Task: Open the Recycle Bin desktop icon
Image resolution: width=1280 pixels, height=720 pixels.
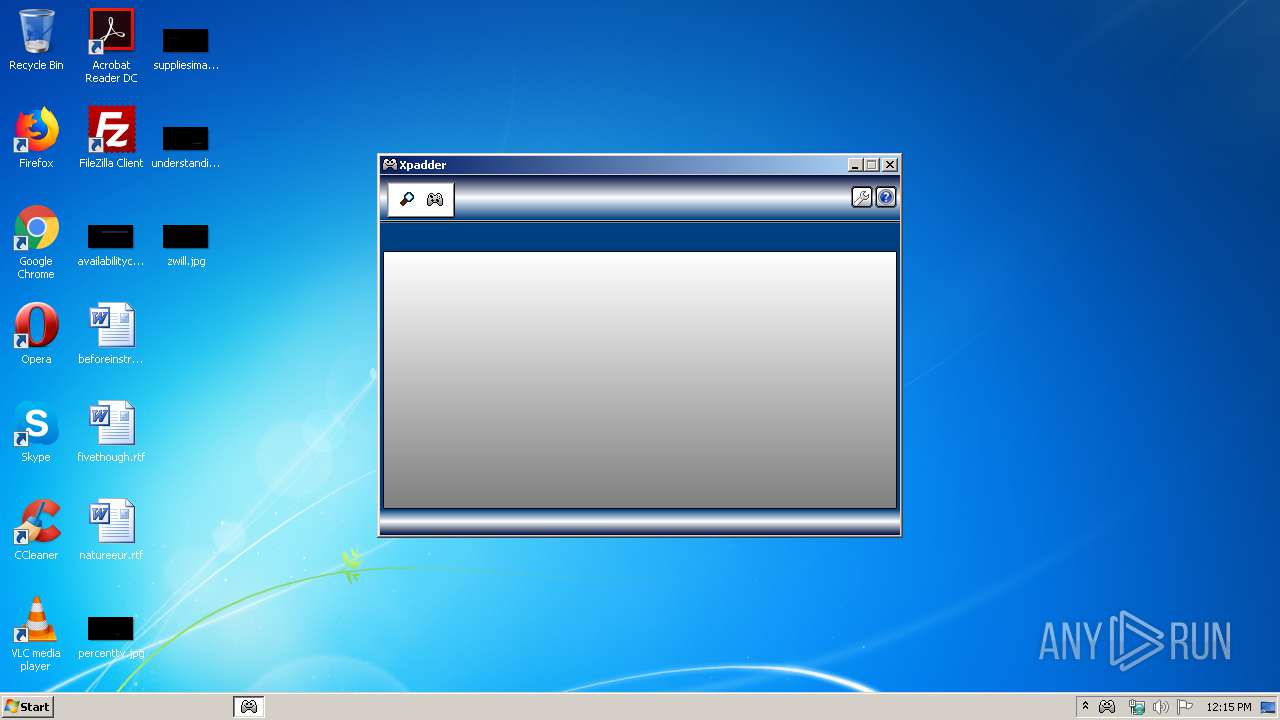Action: click(x=36, y=41)
